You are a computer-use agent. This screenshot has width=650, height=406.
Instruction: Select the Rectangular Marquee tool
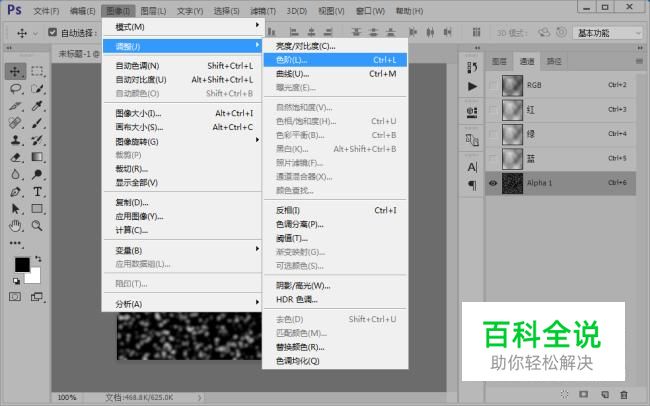click(37, 71)
